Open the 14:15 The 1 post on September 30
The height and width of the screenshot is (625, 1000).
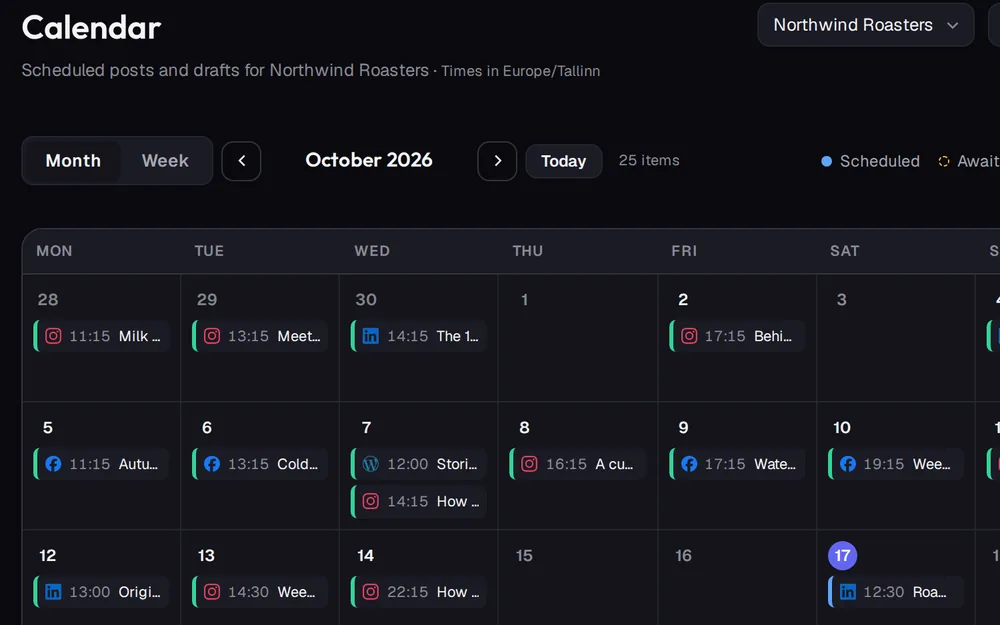pos(419,336)
